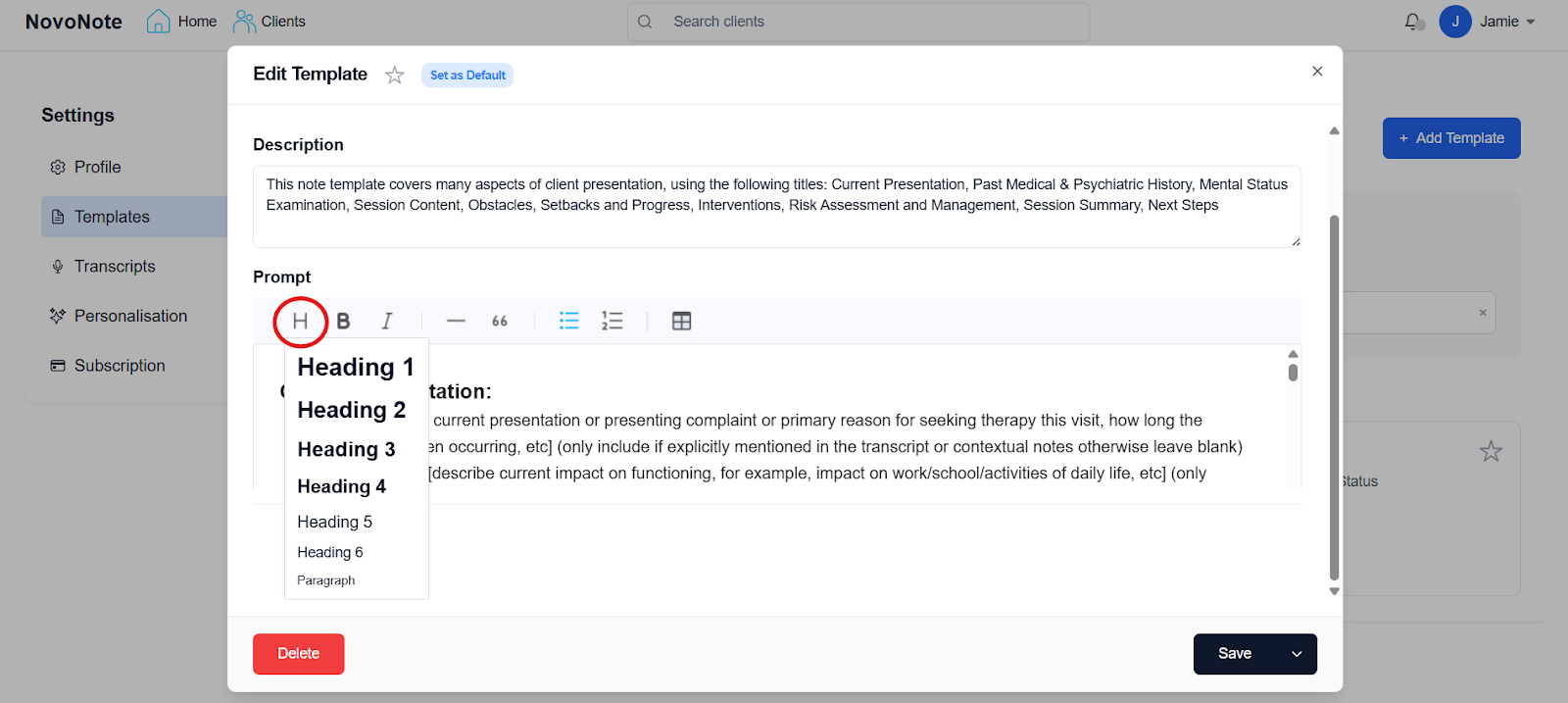Toggle the favorite star beside Edit Template
Screen dimensions: 1568x703
point(394,75)
